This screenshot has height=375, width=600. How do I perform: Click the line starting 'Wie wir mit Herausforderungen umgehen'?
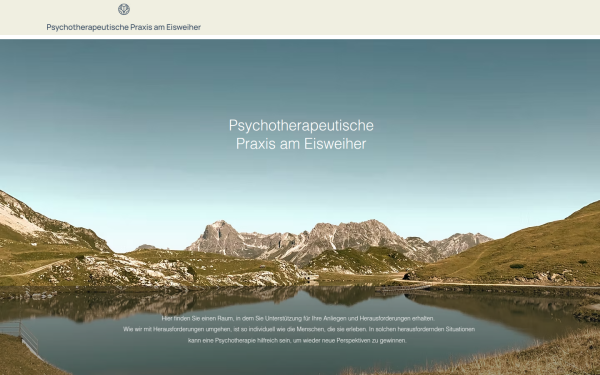pyautogui.click(x=299, y=329)
